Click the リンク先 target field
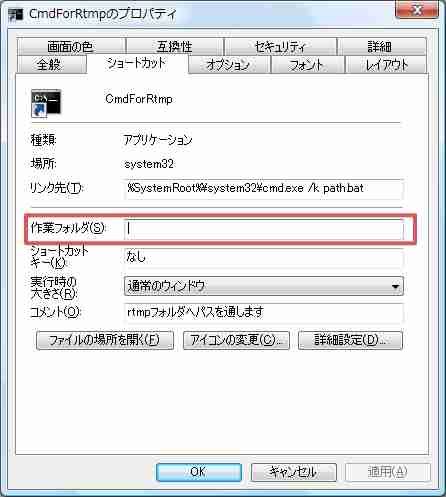This screenshot has height=497, width=446. pyautogui.click(x=264, y=189)
